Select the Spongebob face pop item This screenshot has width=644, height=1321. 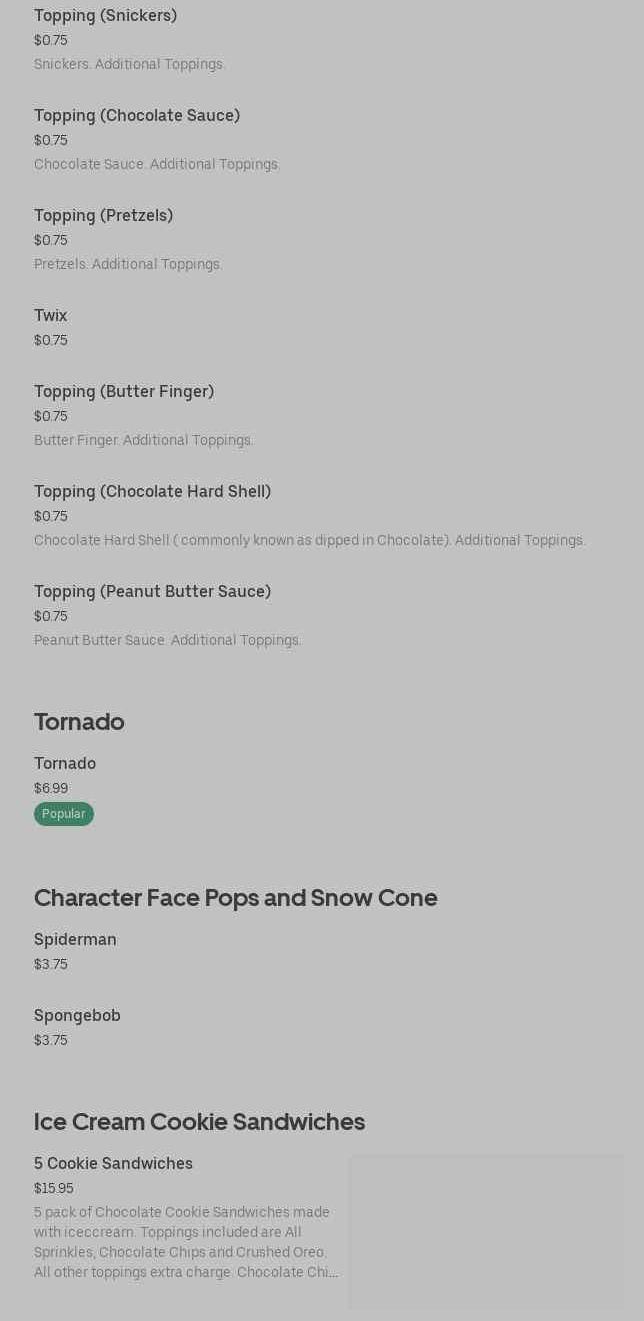coord(77,1016)
